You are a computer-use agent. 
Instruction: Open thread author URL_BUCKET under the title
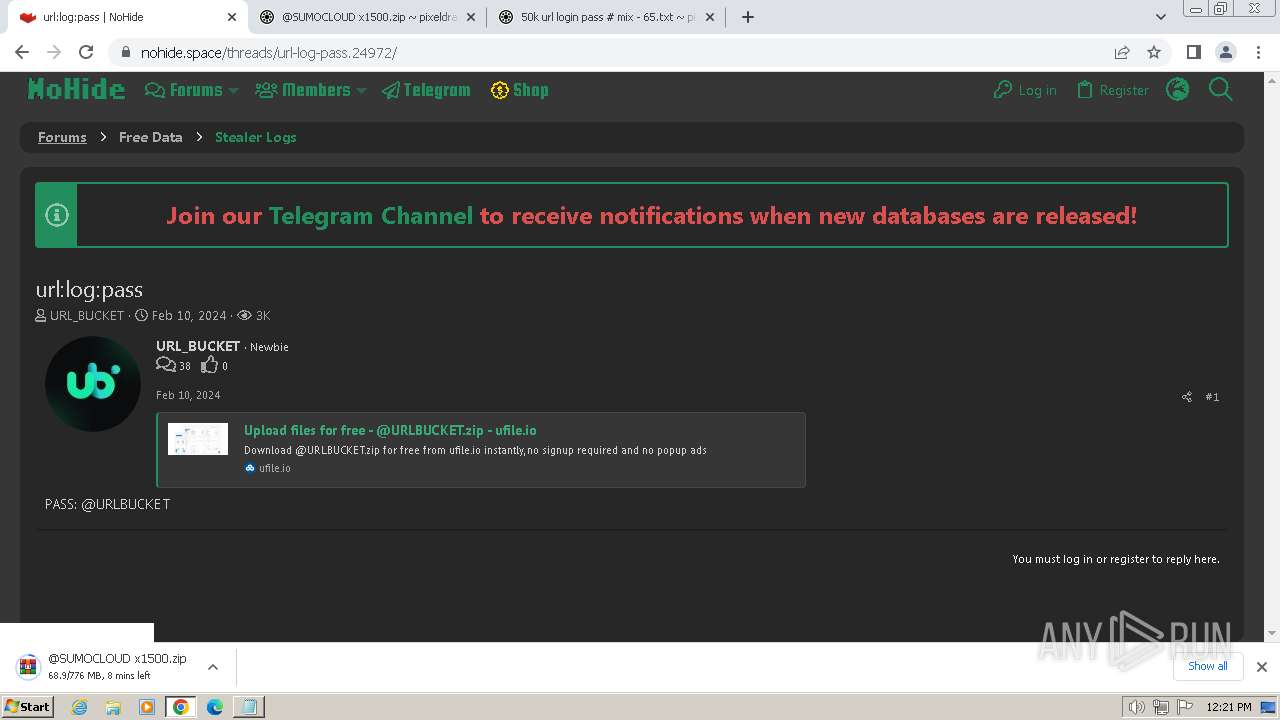[x=87, y=315]
